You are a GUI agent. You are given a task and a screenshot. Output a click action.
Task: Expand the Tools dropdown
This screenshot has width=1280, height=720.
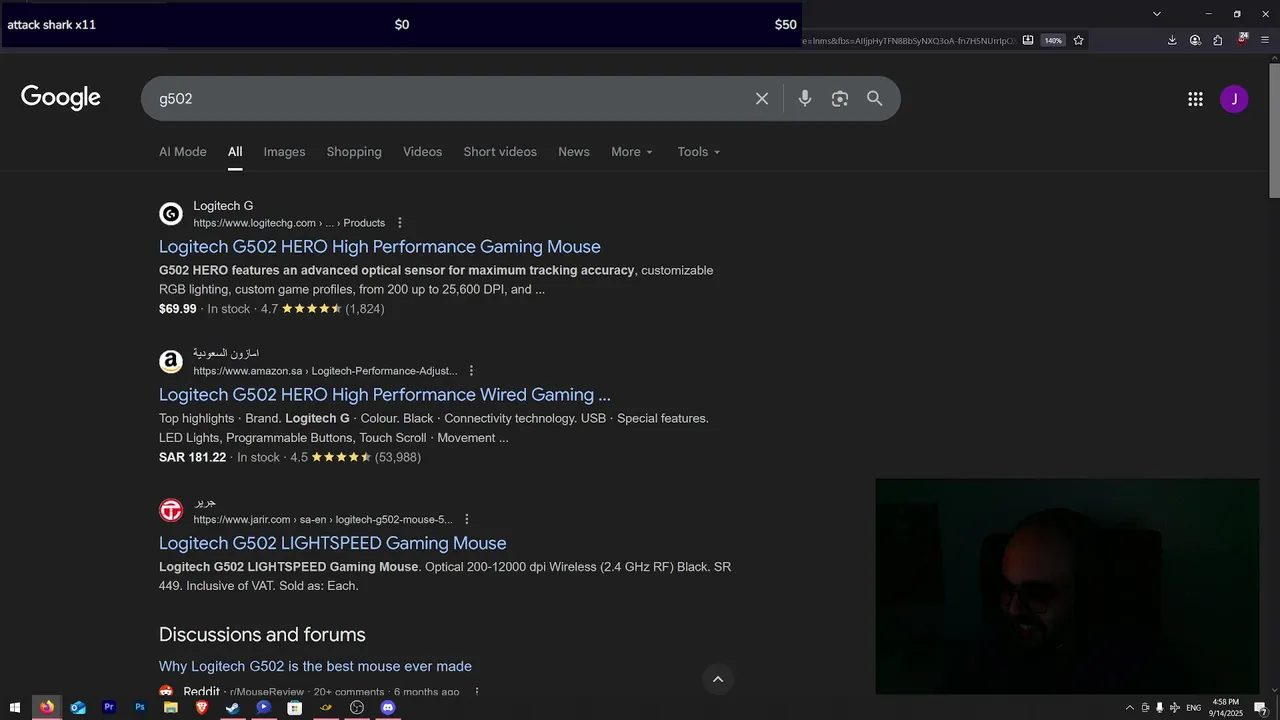[699, 152]
